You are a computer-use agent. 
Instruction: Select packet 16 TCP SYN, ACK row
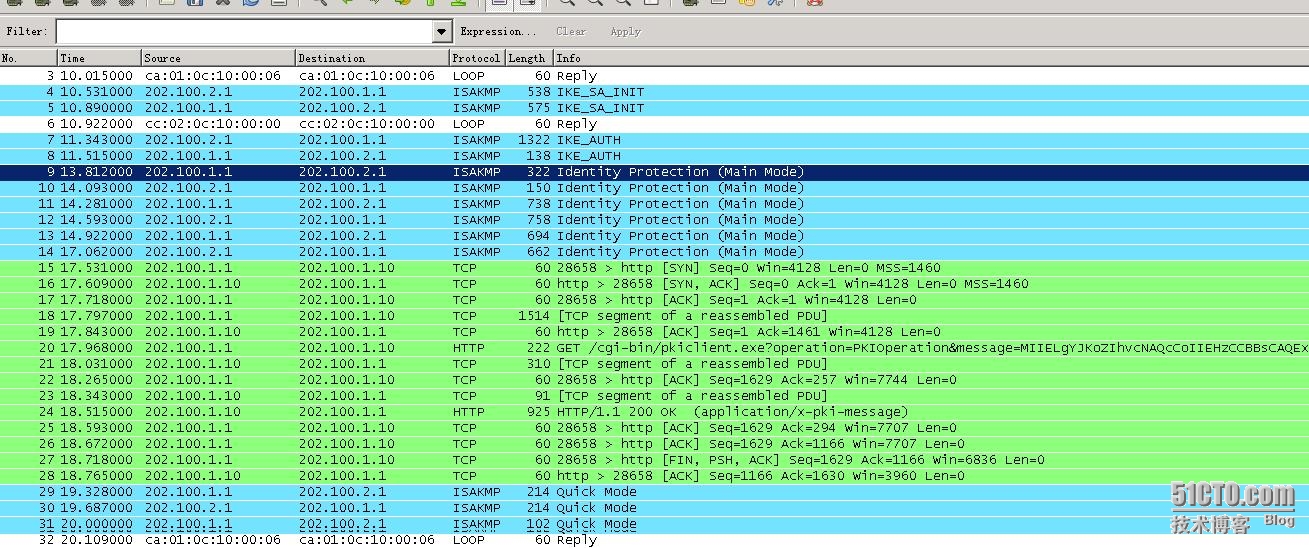click(654, 284)
